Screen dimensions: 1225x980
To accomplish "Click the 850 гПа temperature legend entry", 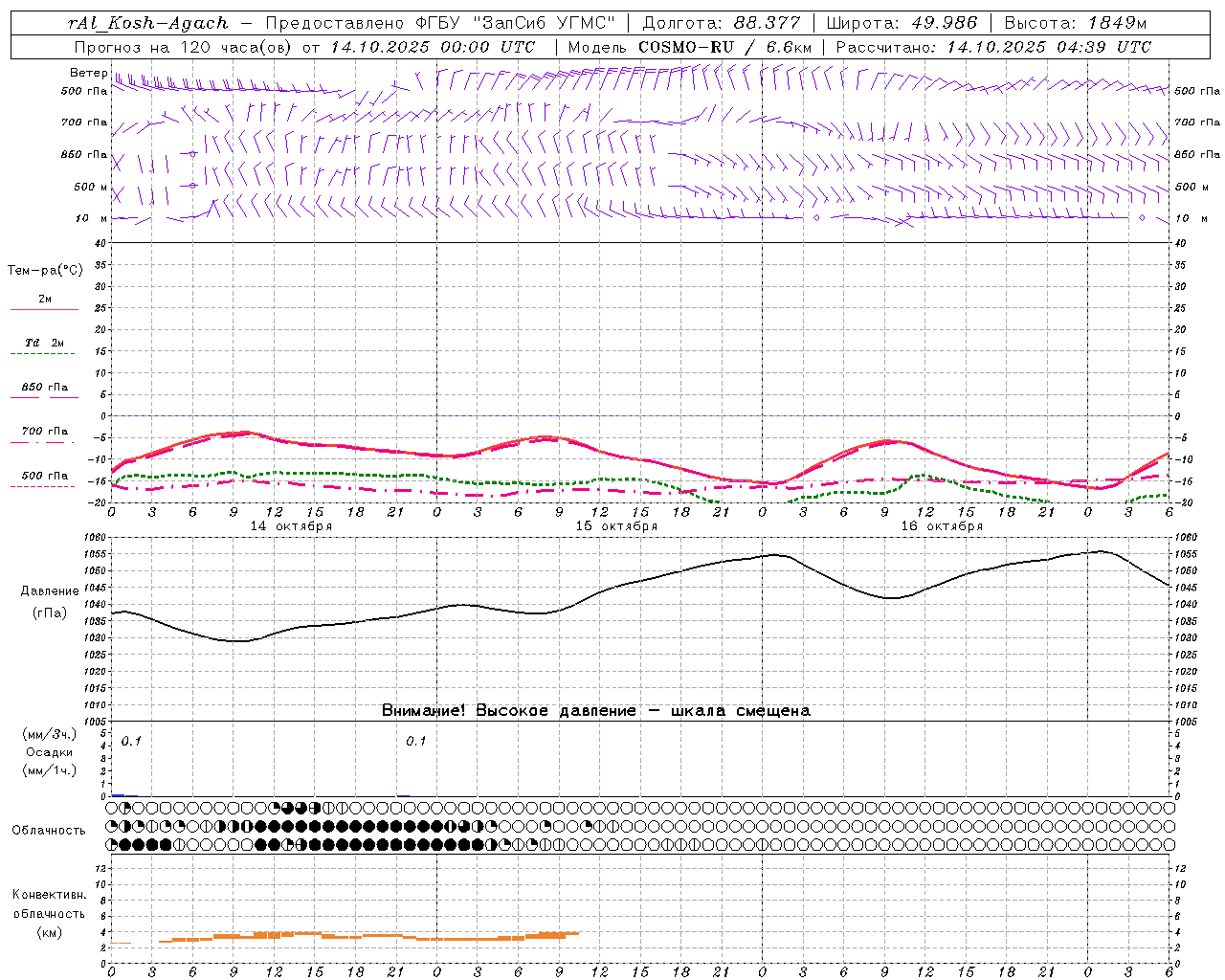I will tap(45, 388).
